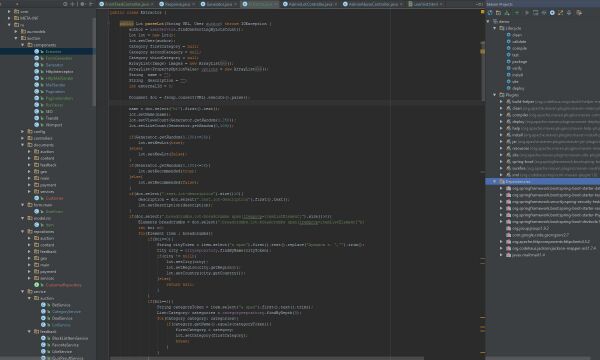Click editor vertical scrollbar thumb
The width and height of the screenshot is (600, 360).
483,71
